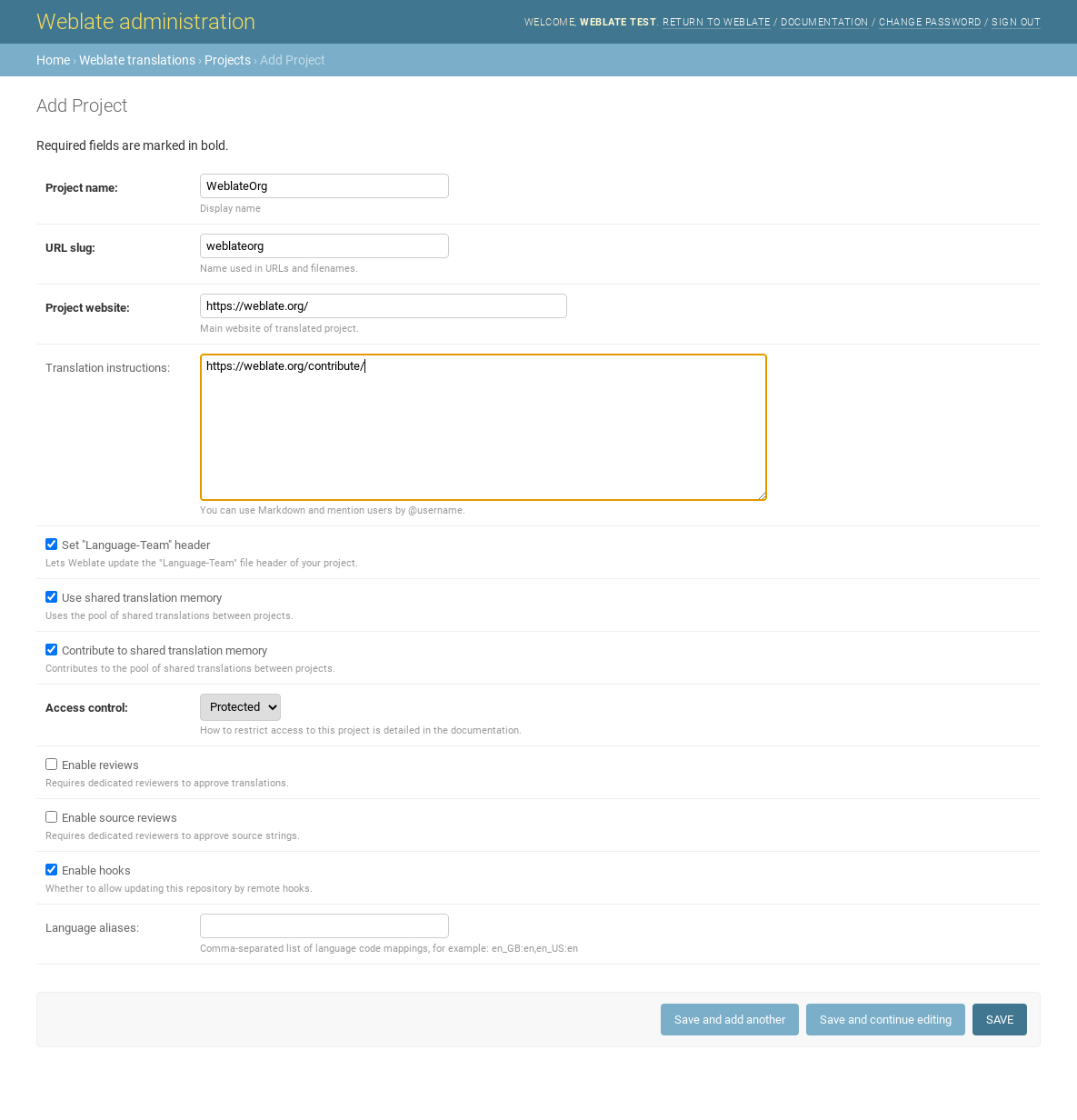Click the "Access control:" label
The height and width of the screenshot is (1120, 1077).
86,708
